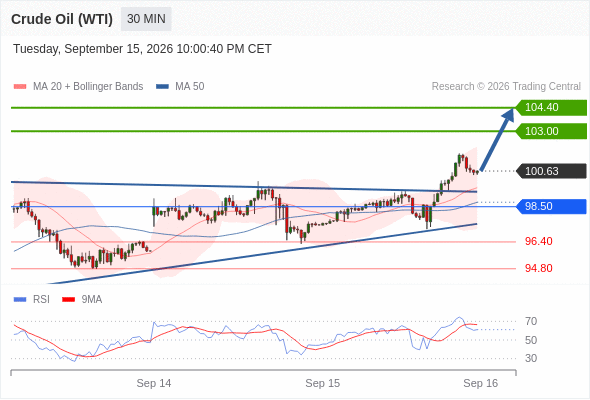The image size is (590, 400).
Task: Click the red 9MA legend swatch
Action: pos(68,300)
